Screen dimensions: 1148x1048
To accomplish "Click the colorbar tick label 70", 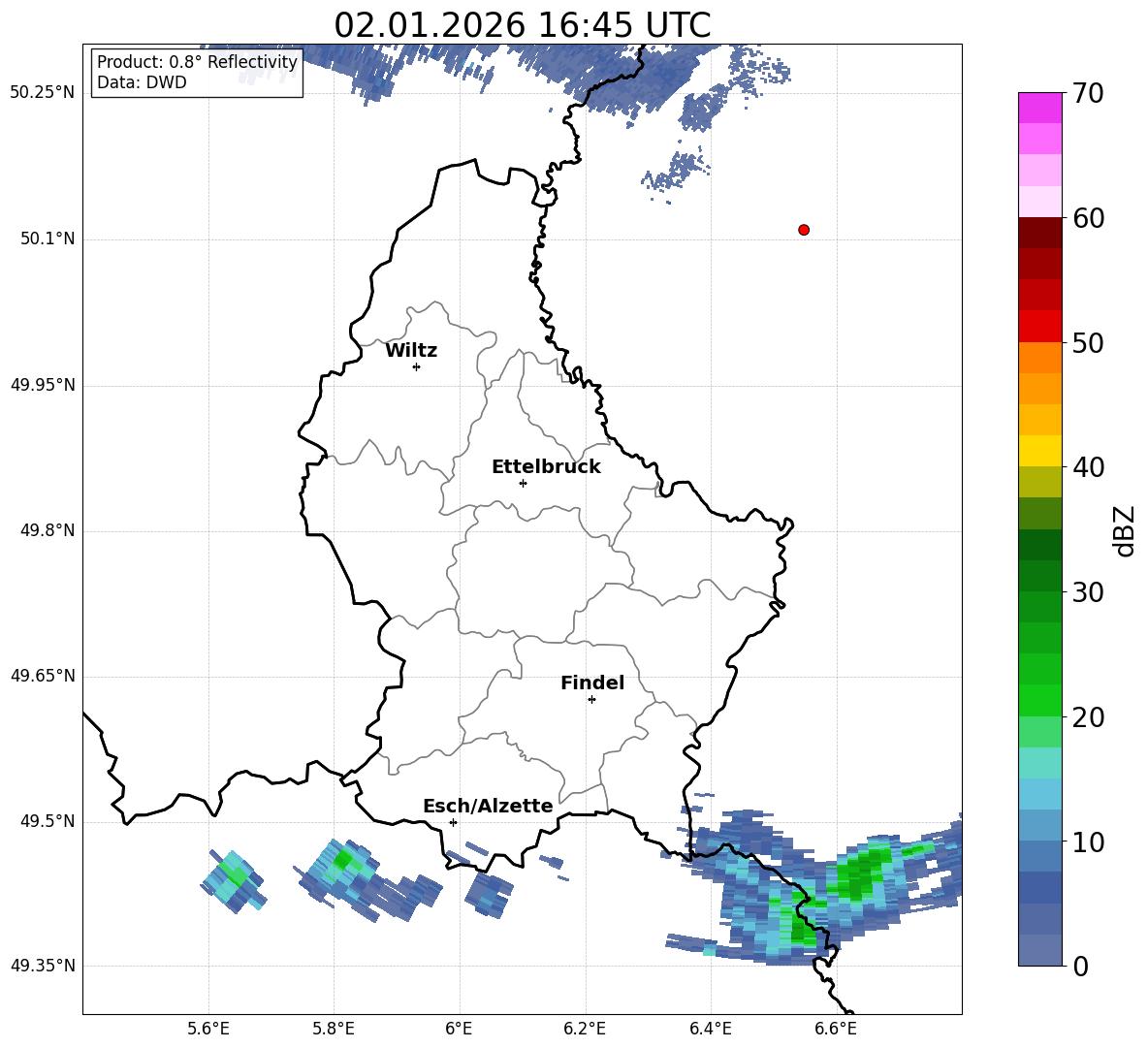I will [x=1088, y=94].
